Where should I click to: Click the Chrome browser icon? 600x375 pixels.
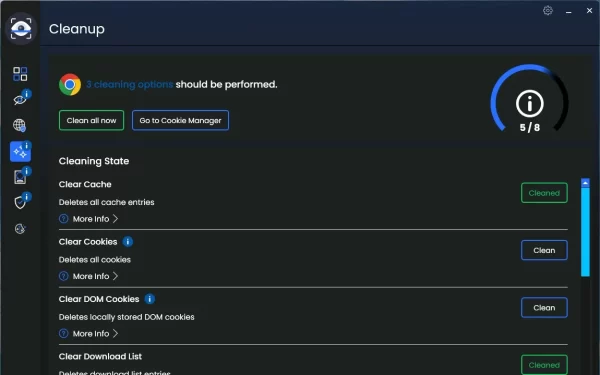click(x=70, y=84)
